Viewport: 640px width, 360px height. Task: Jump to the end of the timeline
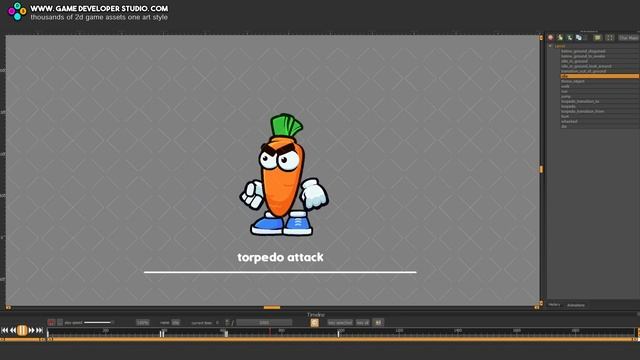tap(39, 330)
